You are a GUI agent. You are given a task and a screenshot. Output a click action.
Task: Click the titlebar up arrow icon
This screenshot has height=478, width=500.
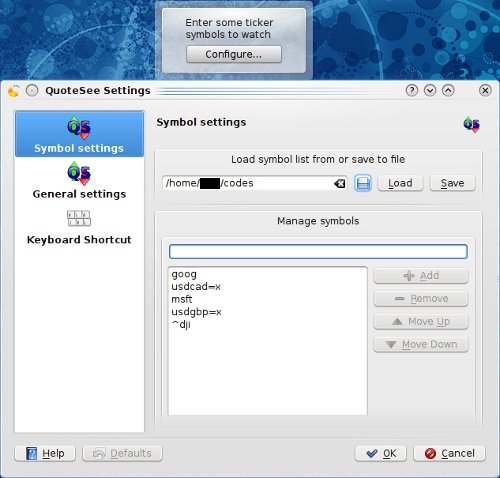click(x=448, y=90)
